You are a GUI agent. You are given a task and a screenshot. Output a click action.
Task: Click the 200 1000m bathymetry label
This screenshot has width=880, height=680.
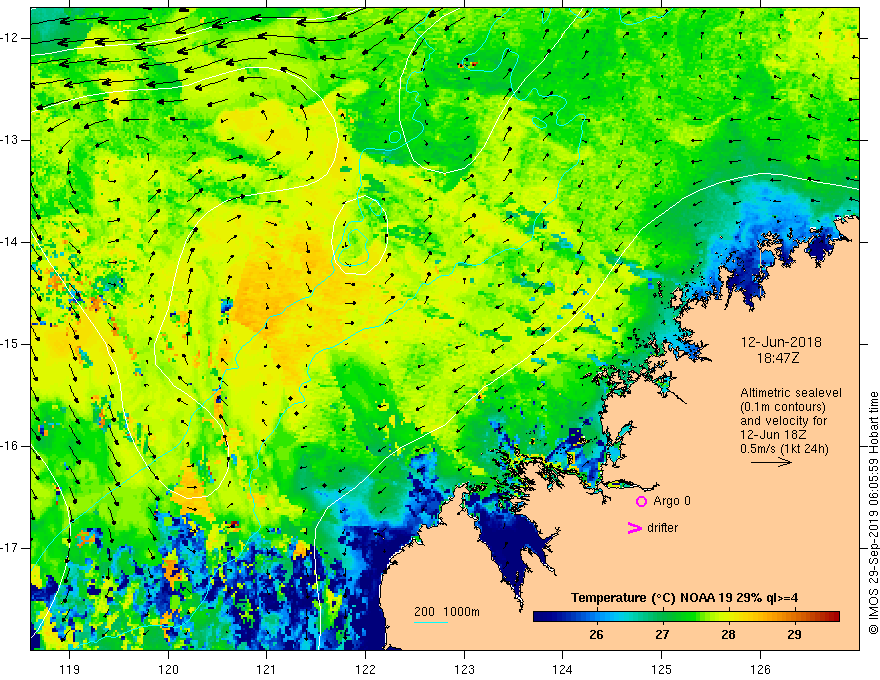pos(447,612)
